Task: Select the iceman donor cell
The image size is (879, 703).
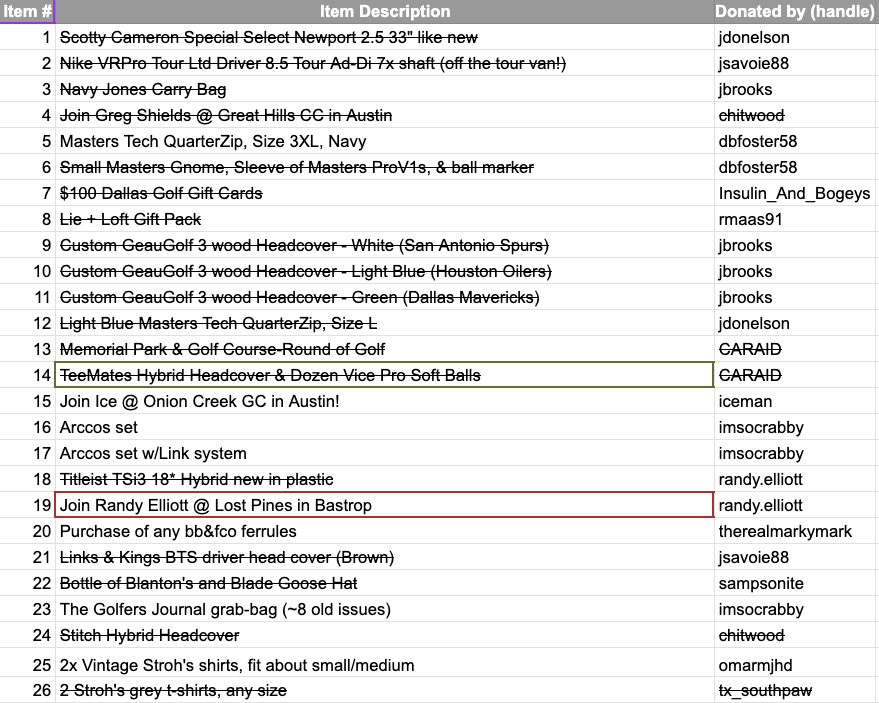Action: point(797,401)
